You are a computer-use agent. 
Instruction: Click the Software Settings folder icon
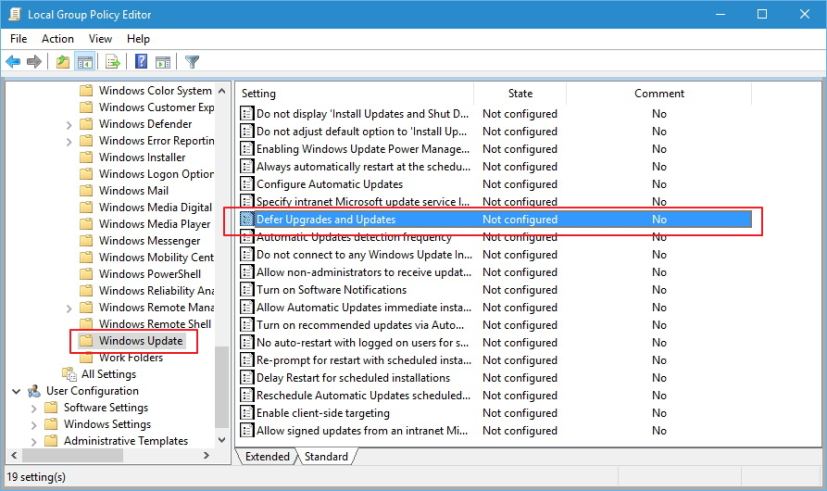tap(51, 408)
